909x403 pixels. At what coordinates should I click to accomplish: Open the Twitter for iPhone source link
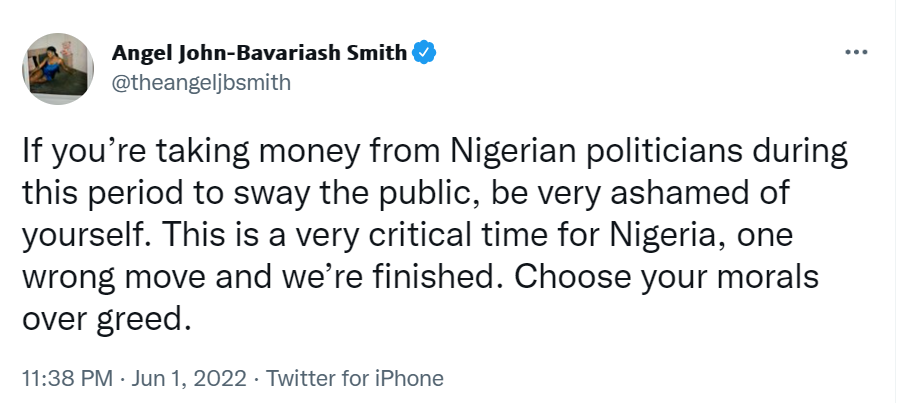click(354, 379)
